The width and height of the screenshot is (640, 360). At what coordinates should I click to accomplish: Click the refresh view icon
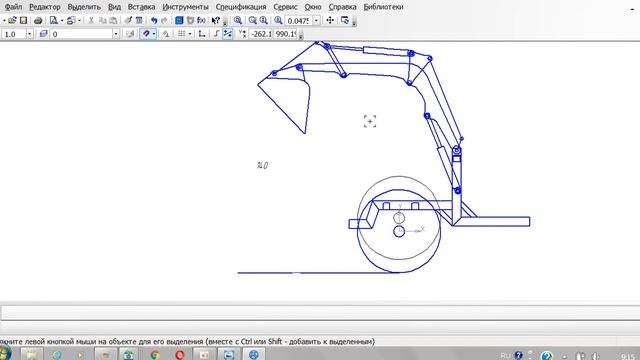tap(345, 20)
